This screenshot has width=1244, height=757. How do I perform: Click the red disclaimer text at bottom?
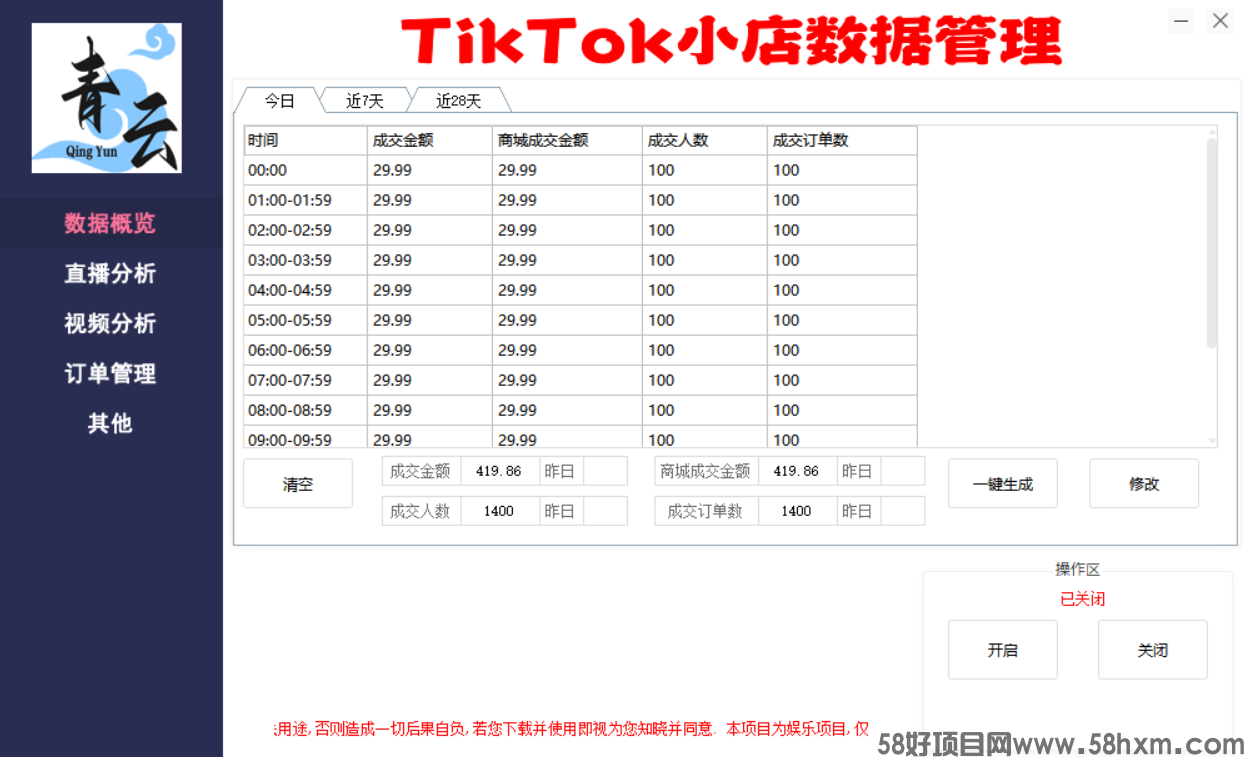tap(571, 729)
